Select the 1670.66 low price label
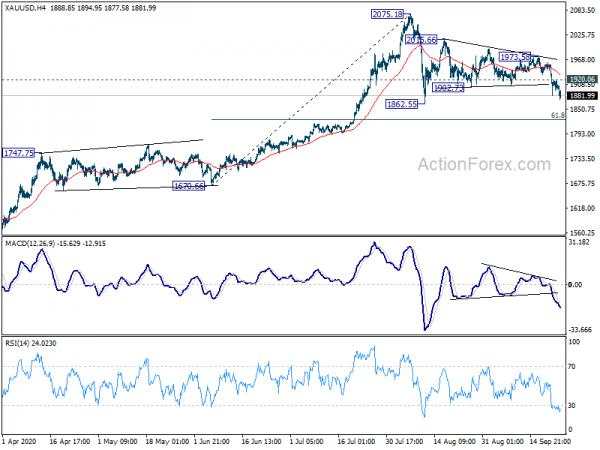The width and height of the screenshot is (600, 450). (x=189, y=186)
